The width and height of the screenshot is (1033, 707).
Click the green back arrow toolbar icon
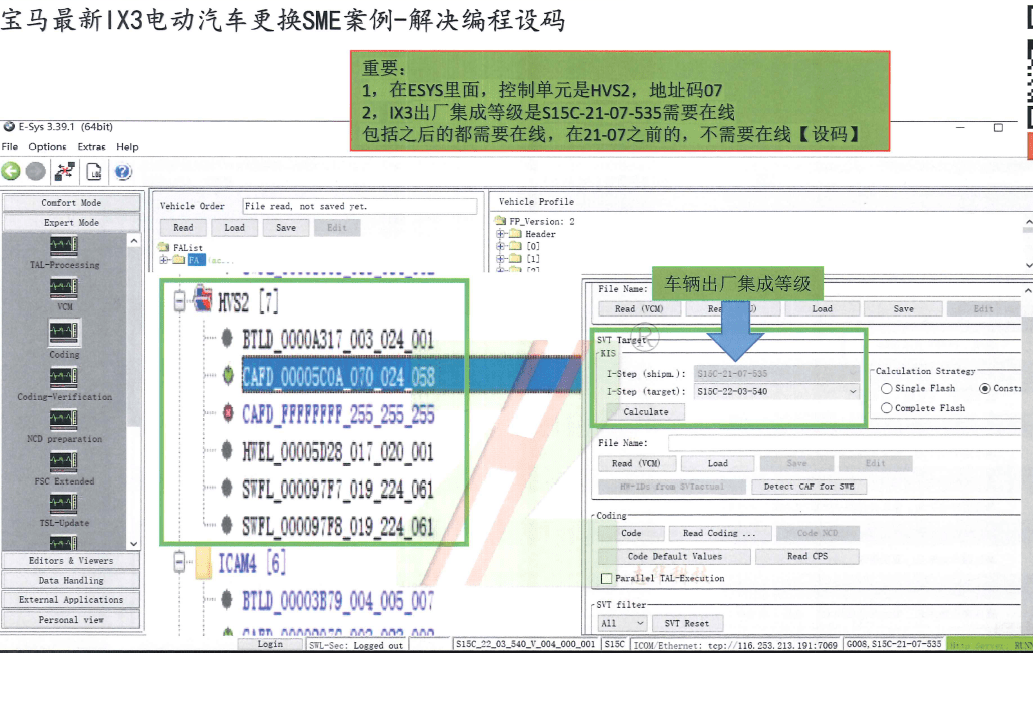pos(11,171)
